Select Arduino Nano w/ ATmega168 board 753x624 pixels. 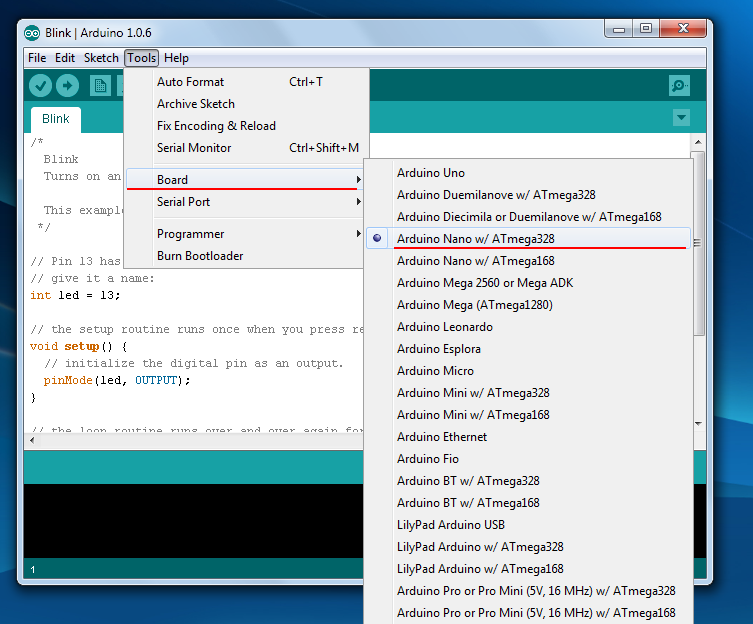click(x=528, y=261)
